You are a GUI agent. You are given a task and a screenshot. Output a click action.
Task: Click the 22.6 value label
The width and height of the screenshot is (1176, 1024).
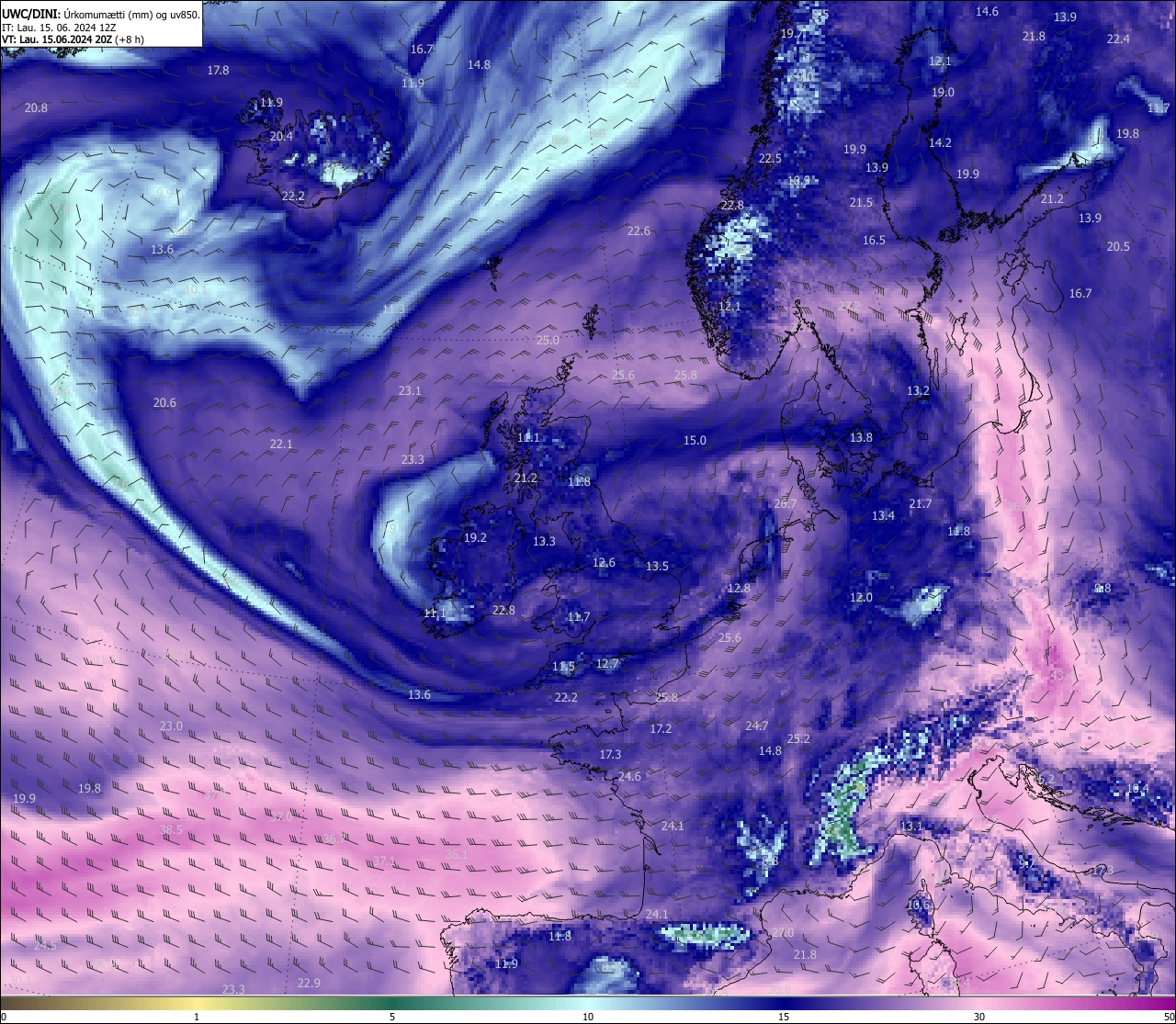pyautogui.click(x=639, y=231)
